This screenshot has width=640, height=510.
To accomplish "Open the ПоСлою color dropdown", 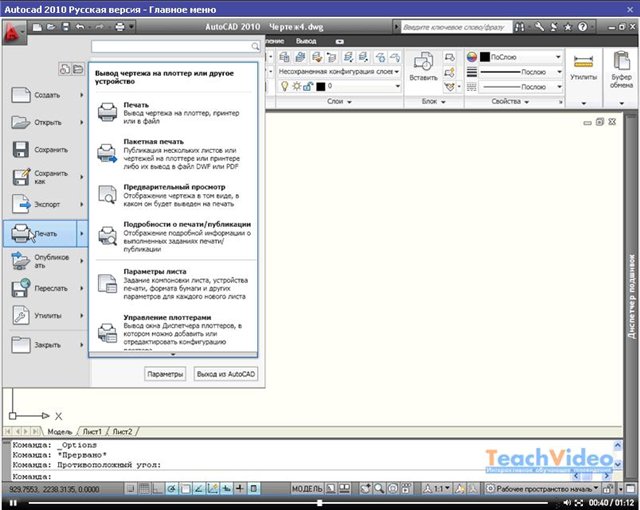I will [x=558, y=57].
